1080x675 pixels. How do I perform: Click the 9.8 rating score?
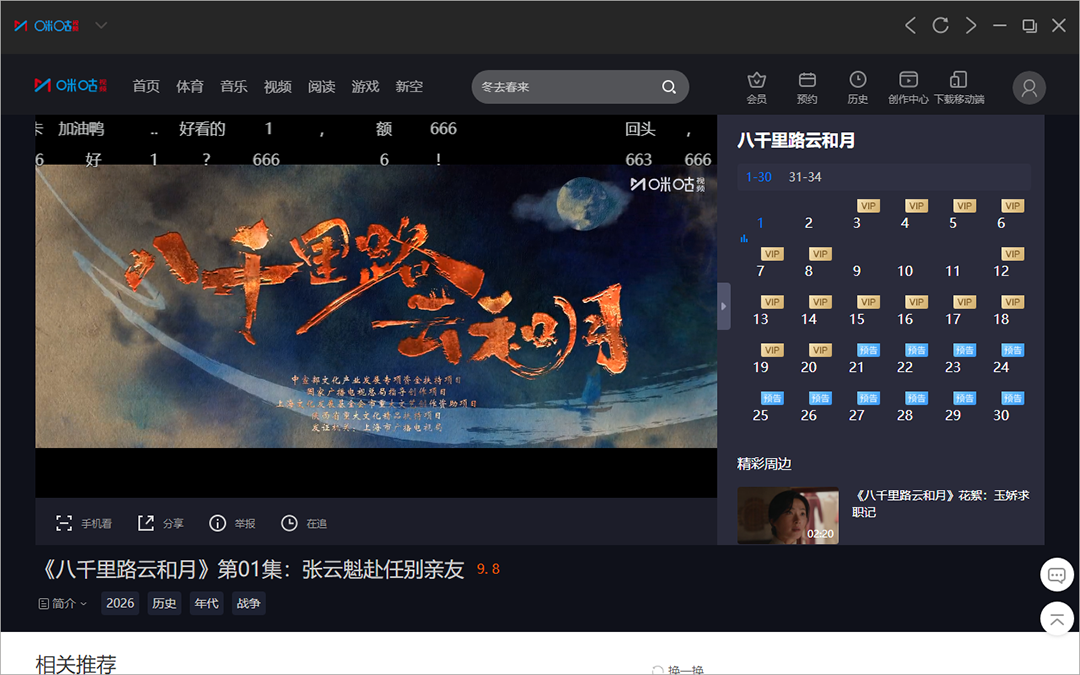tap(488, 569)
